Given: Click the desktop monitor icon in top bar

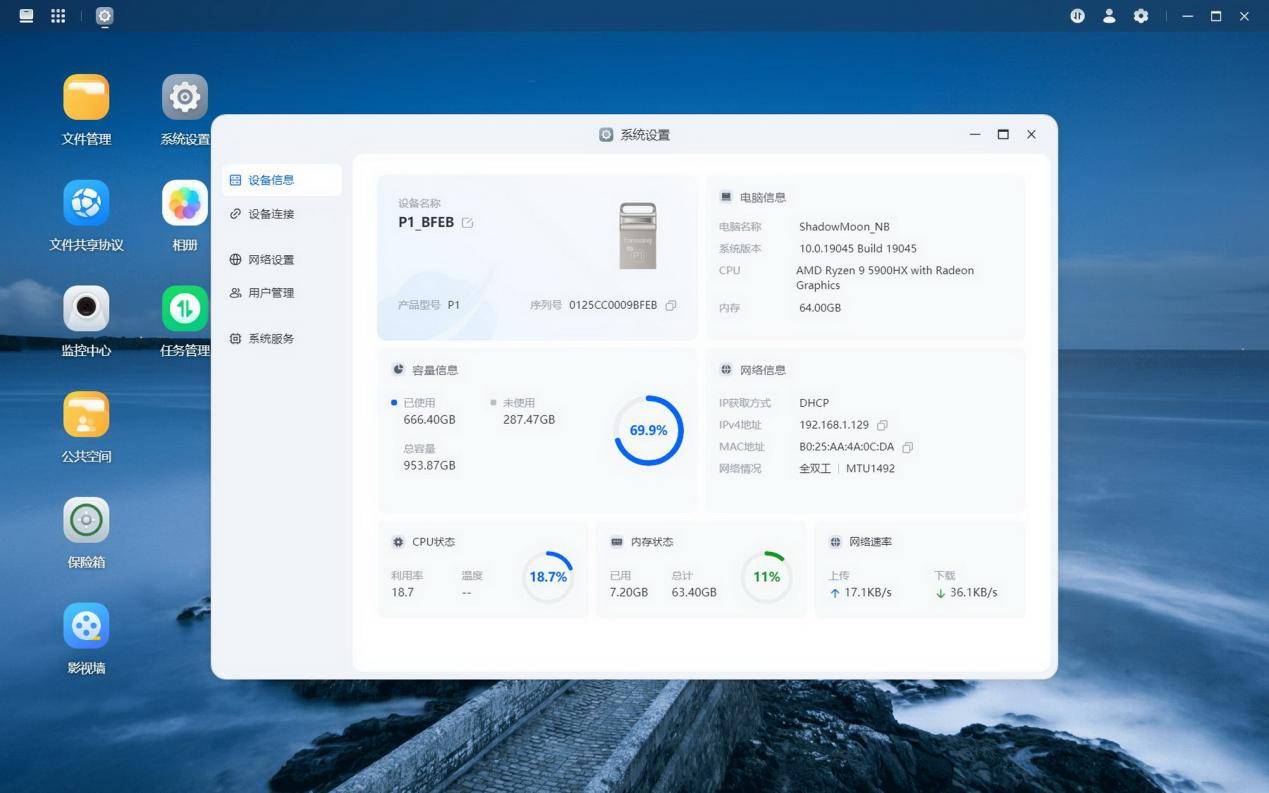Looking at the screenshot, I should 26,16.
